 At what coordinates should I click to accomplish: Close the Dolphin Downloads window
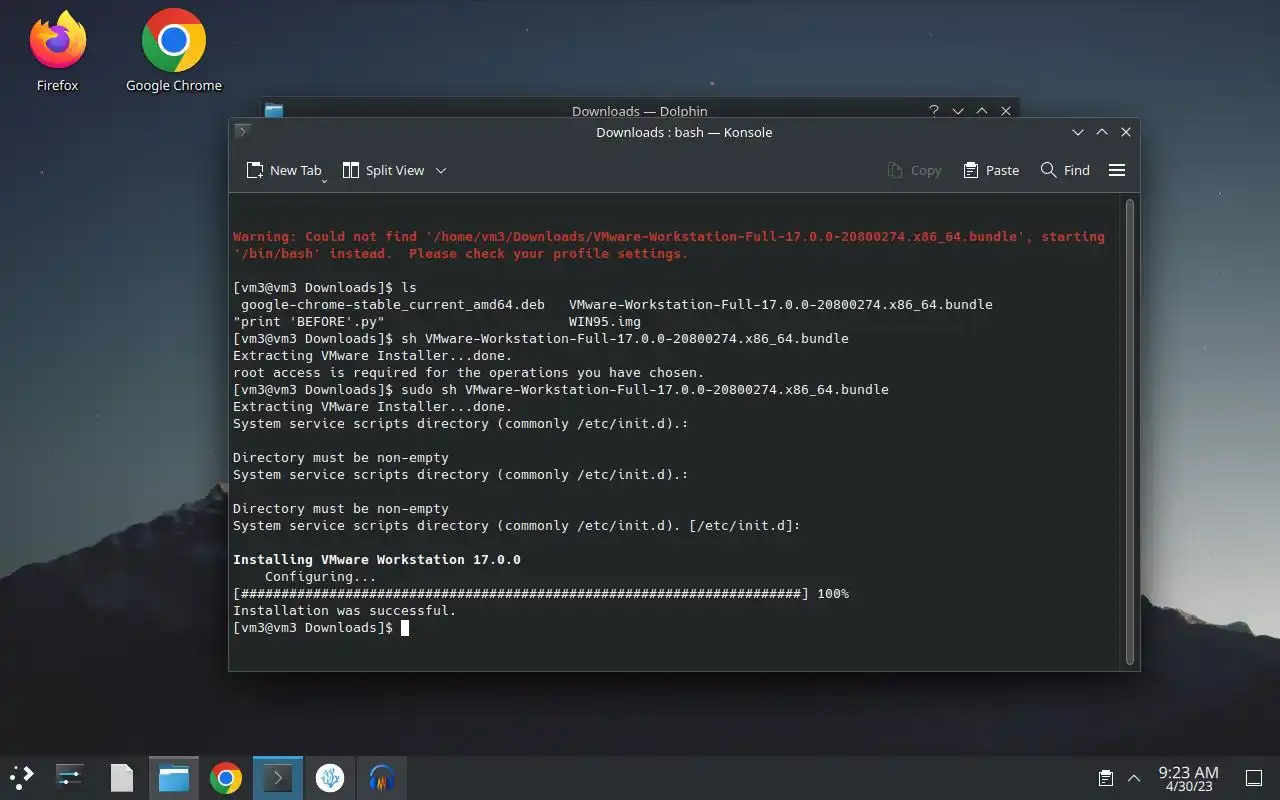(1006, 111)
